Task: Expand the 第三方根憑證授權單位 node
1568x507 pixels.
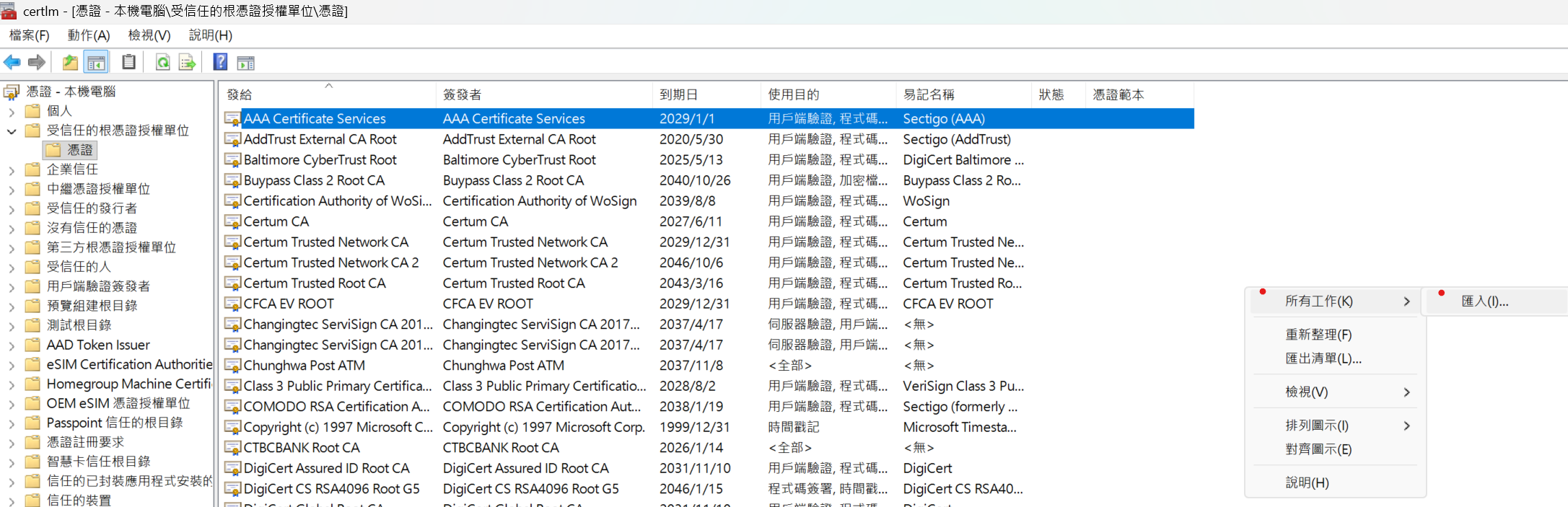Action: 12,248
